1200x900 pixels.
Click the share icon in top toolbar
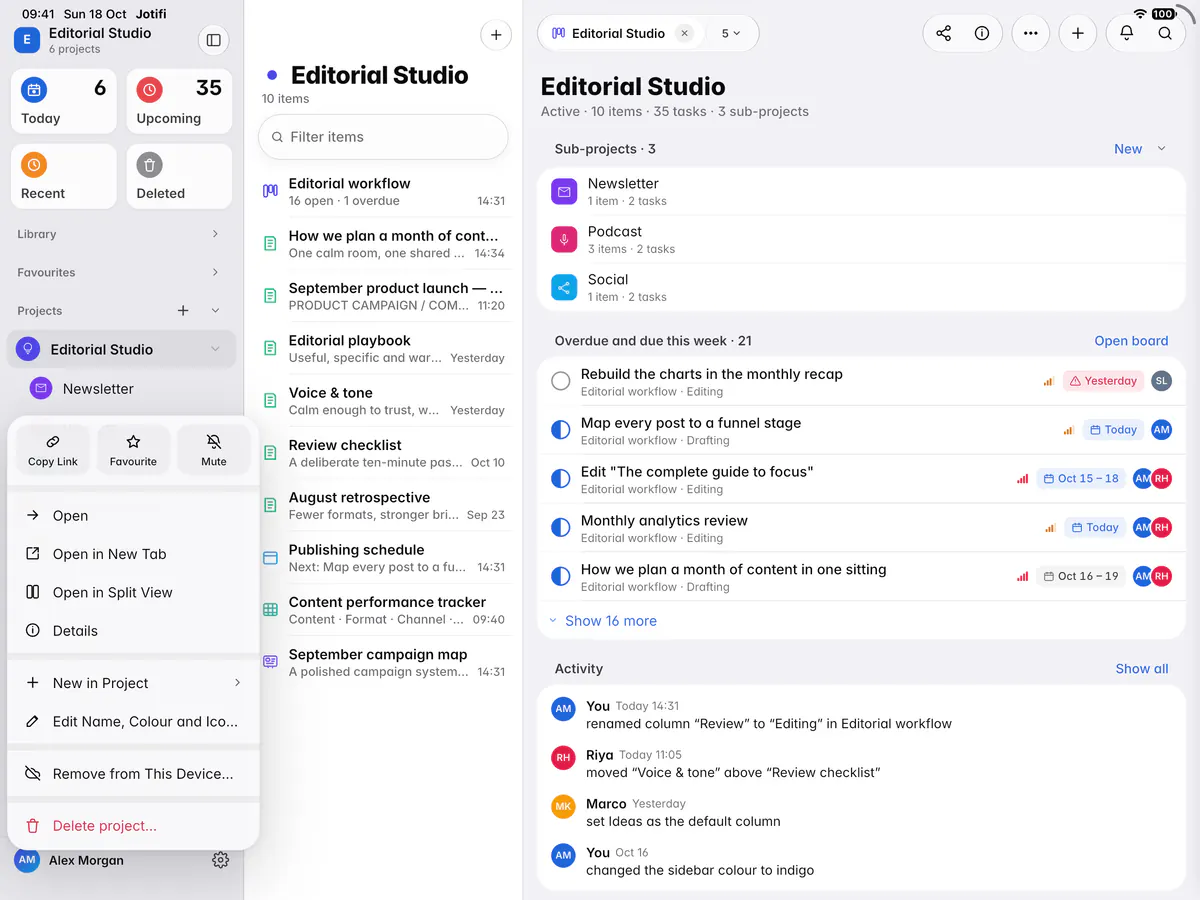tap(943, 33)
